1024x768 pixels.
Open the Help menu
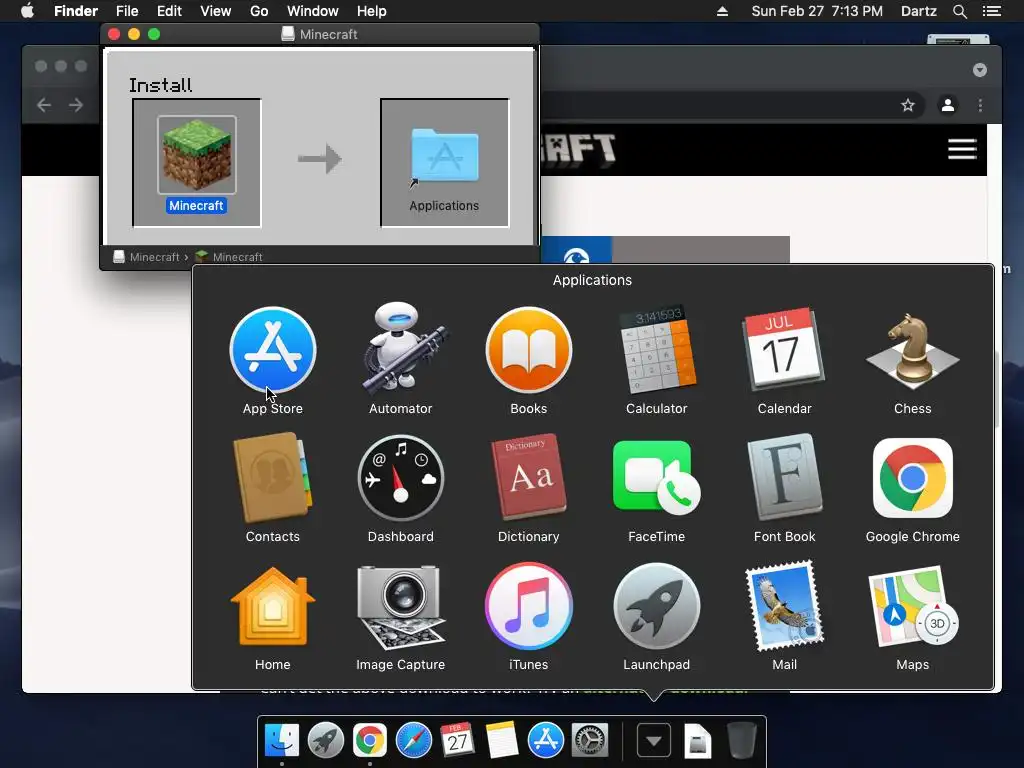pyautogui.click(x=372, y=11)
